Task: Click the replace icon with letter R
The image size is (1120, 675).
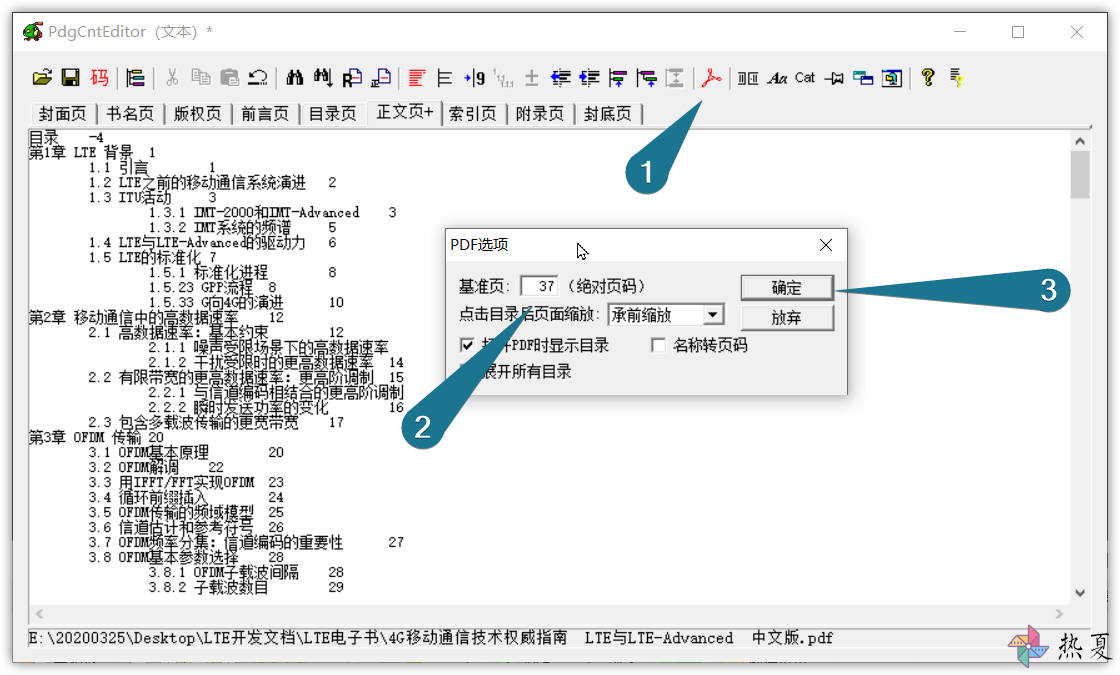Action: [352, 77]
